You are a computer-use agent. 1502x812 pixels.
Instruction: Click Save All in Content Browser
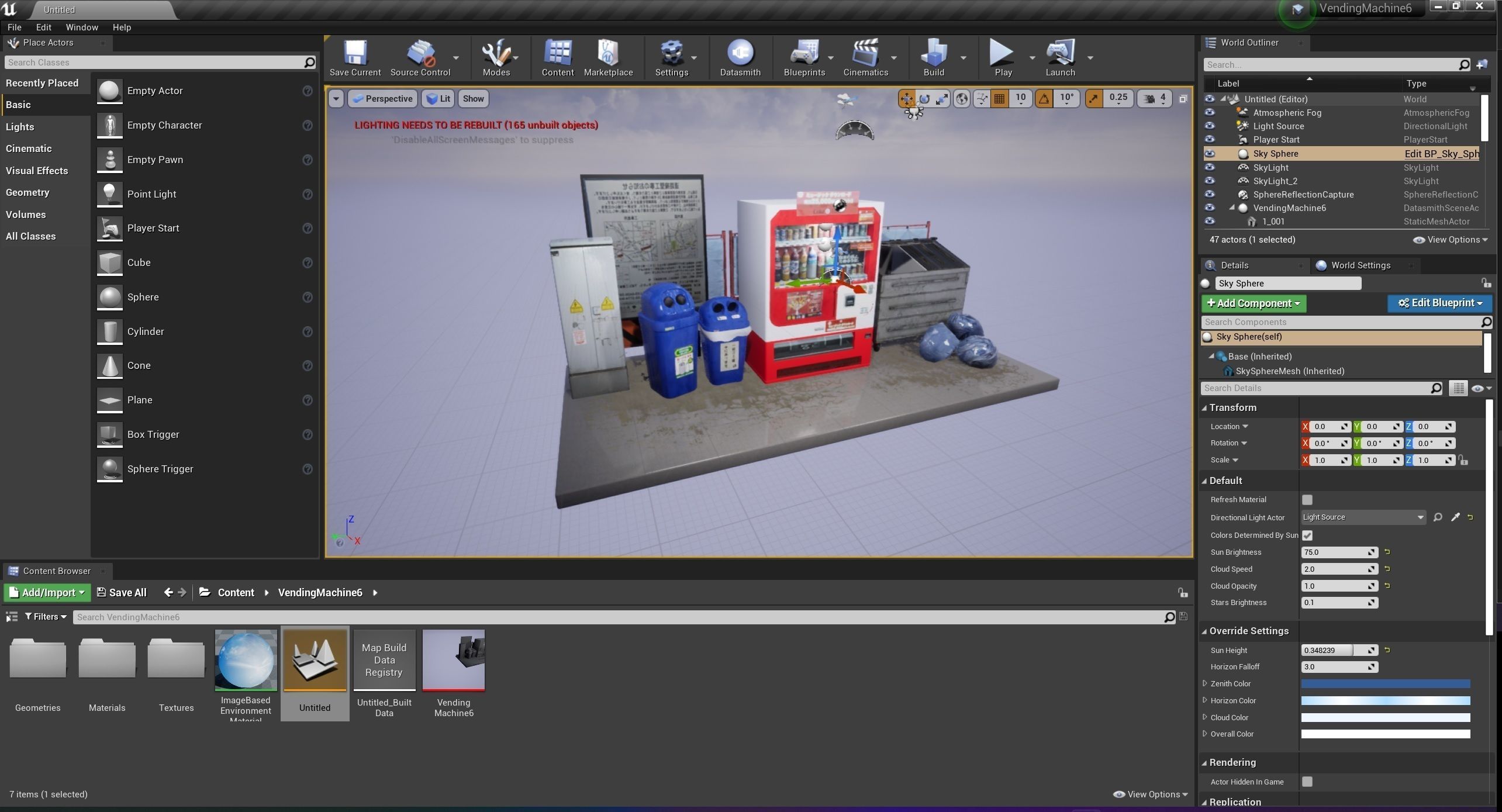click(x=122, y=593)
